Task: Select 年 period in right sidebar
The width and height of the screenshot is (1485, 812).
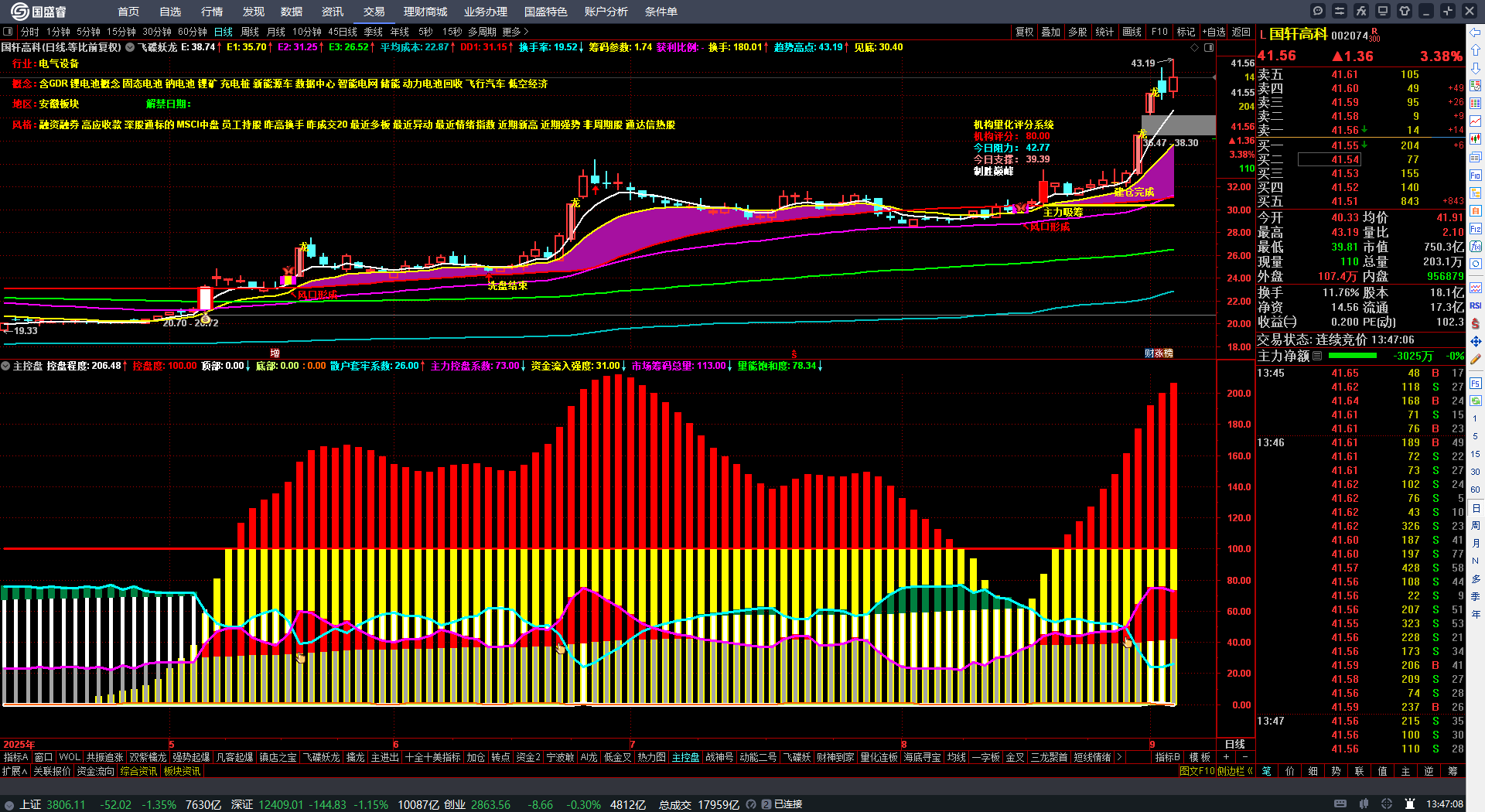Action: 1476,614
